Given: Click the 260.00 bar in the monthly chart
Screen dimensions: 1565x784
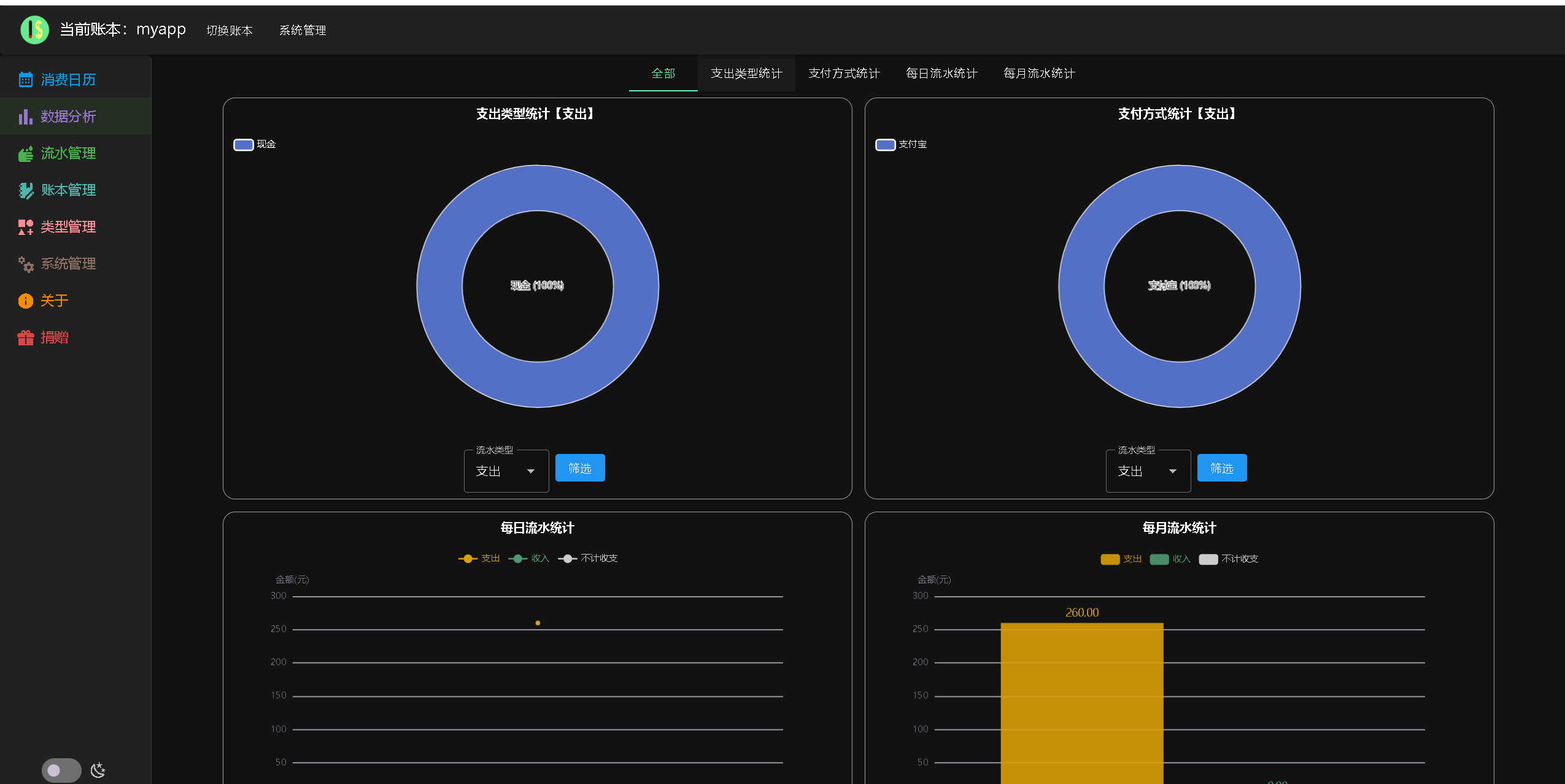Looking at the screenshot, I should 1081,699.
